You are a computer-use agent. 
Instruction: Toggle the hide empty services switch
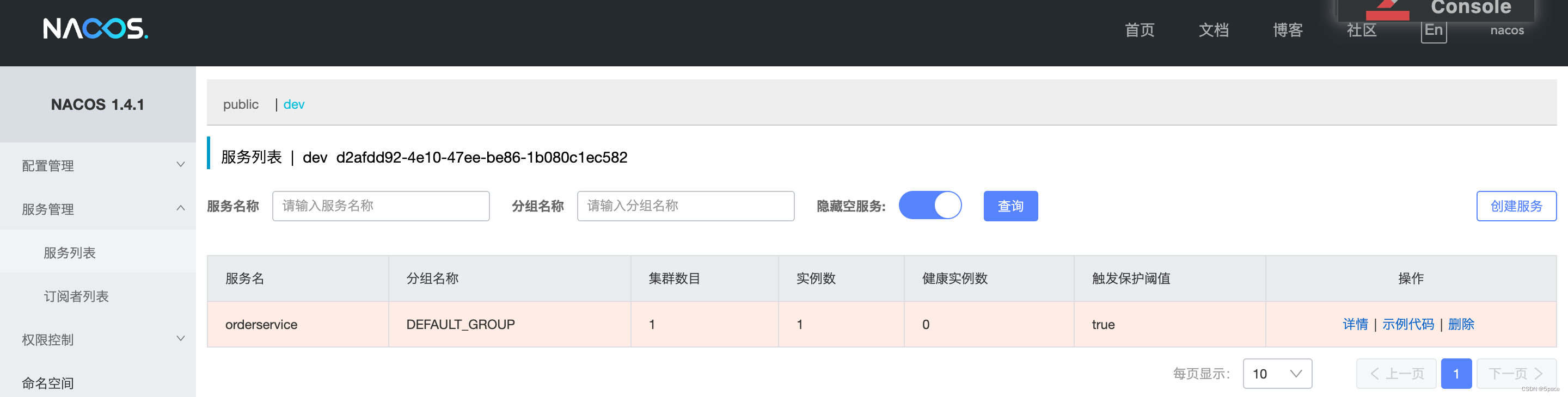(x=929, y=206)
